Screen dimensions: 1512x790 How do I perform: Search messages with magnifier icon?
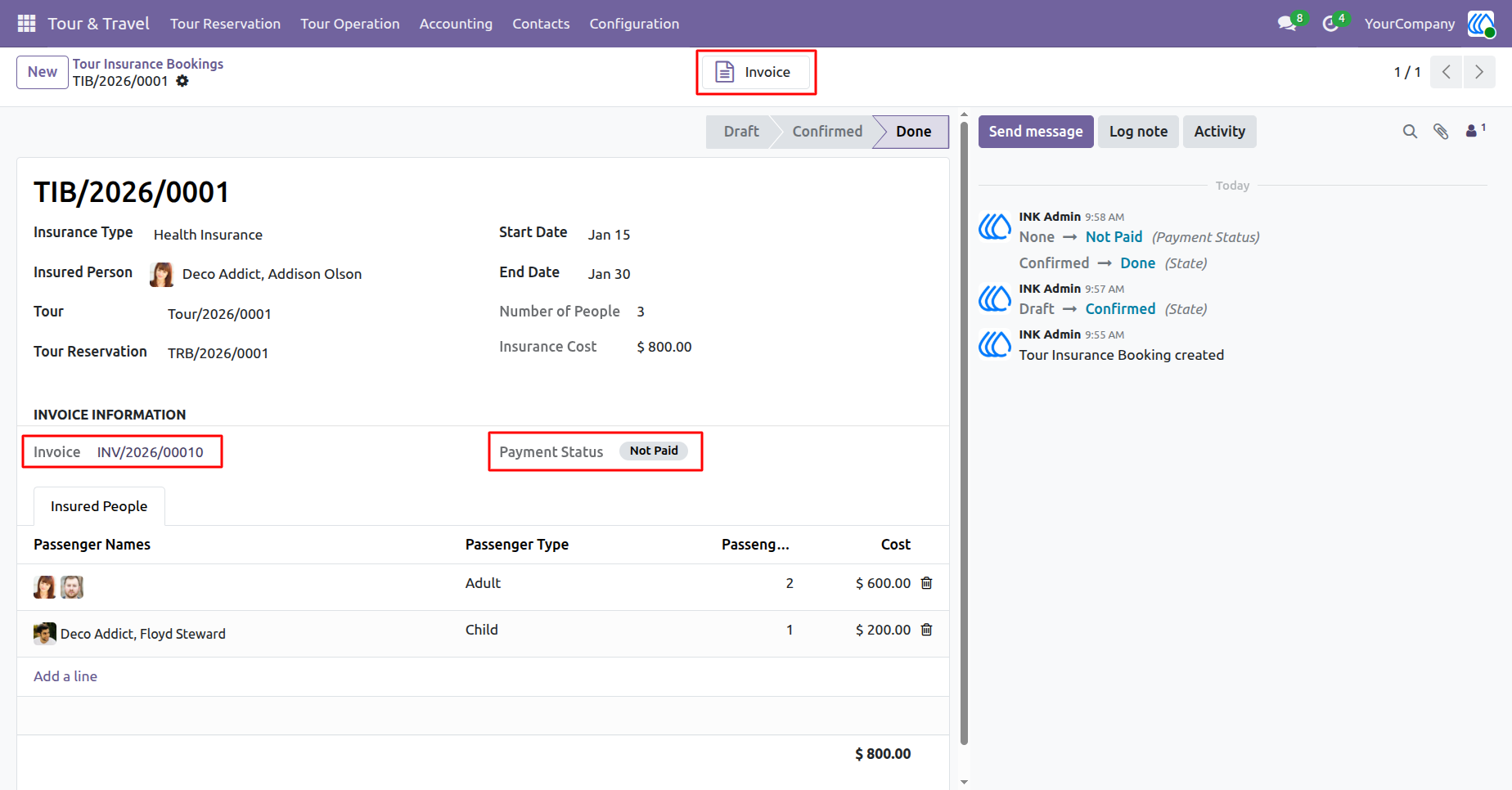pyautogui.click(x=1410, y=132)
